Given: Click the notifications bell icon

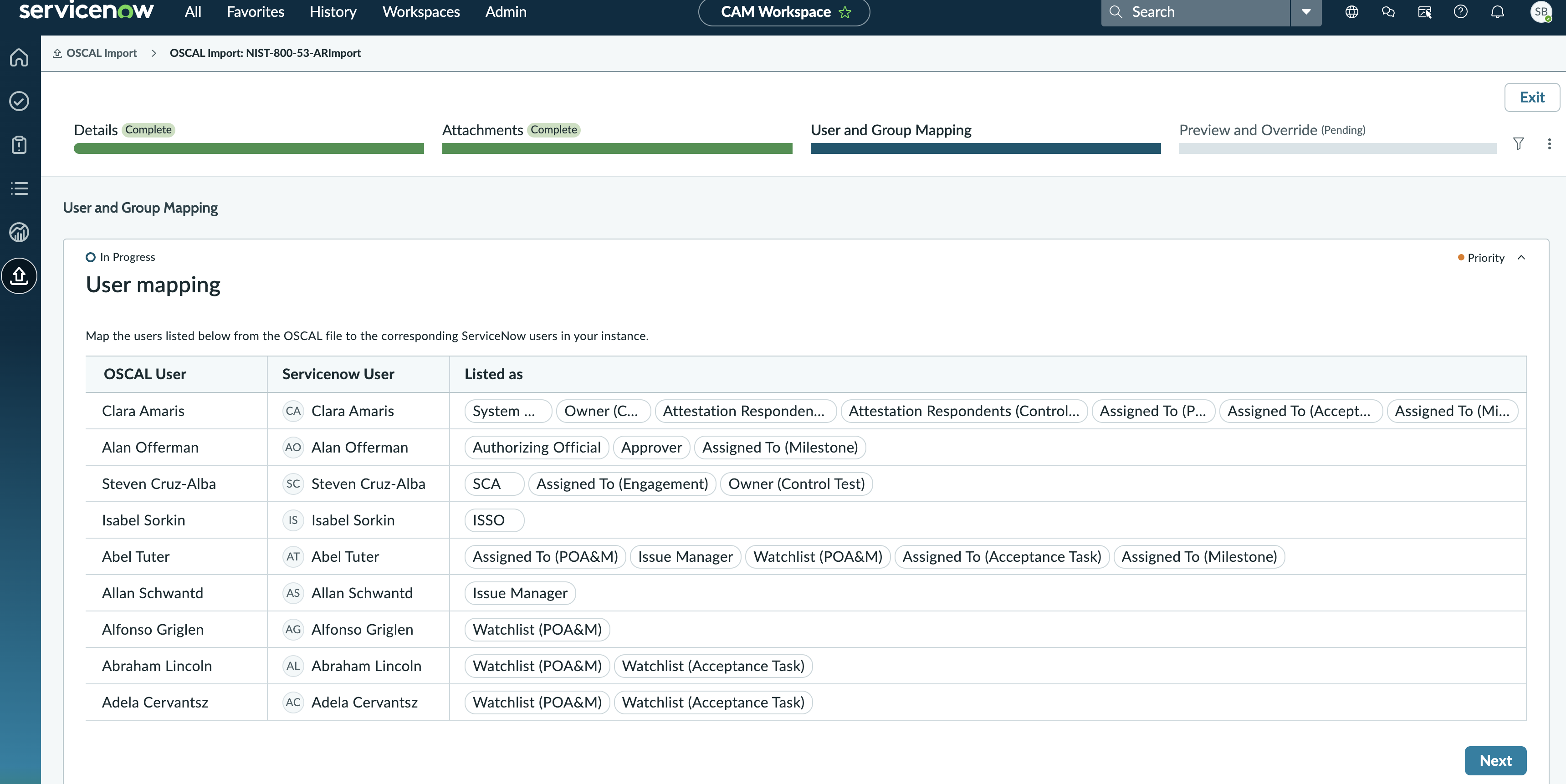Looking at the screenshot, I should click(x=1497, y=11).
